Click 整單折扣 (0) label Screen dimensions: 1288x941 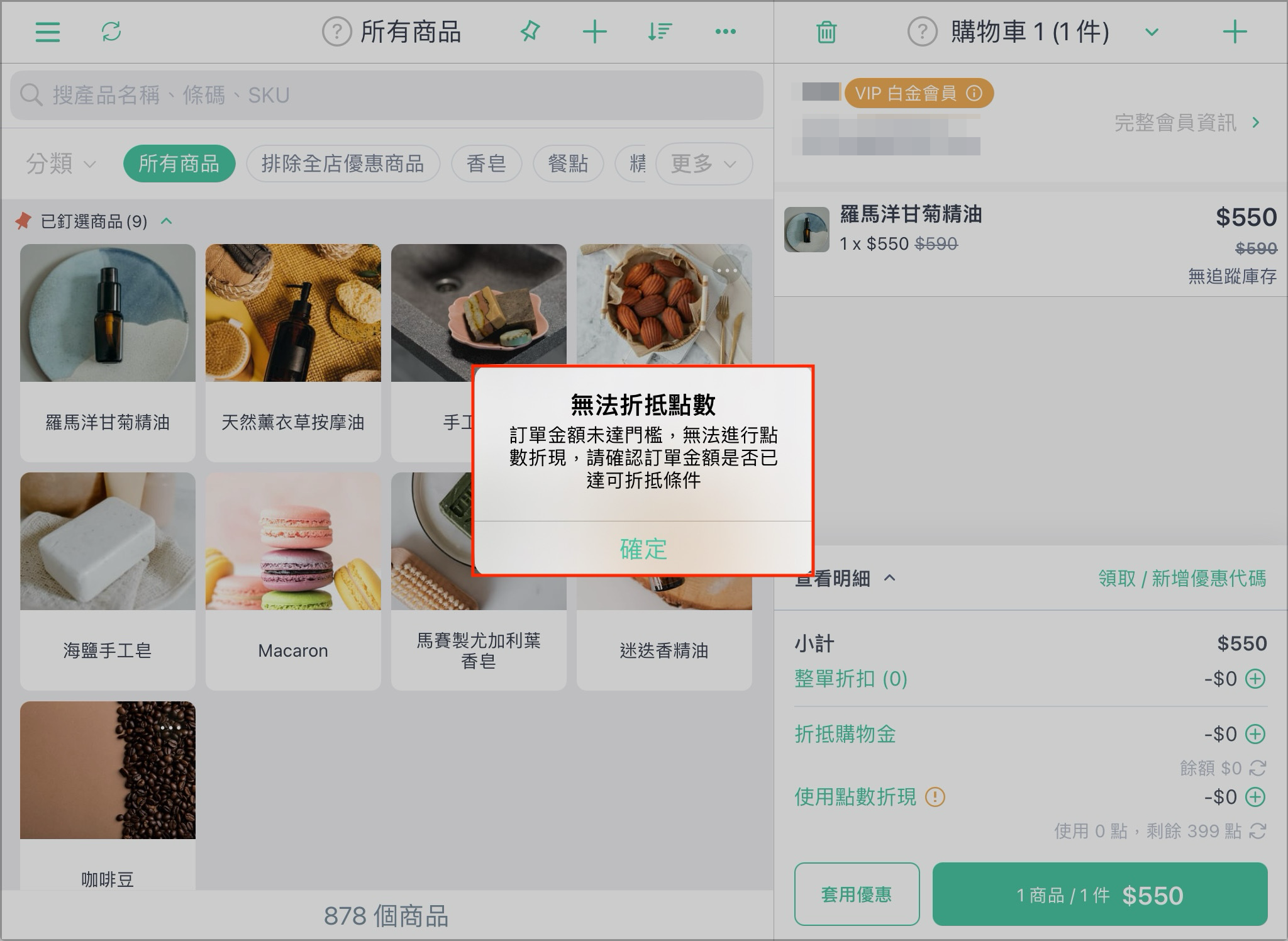851,679
